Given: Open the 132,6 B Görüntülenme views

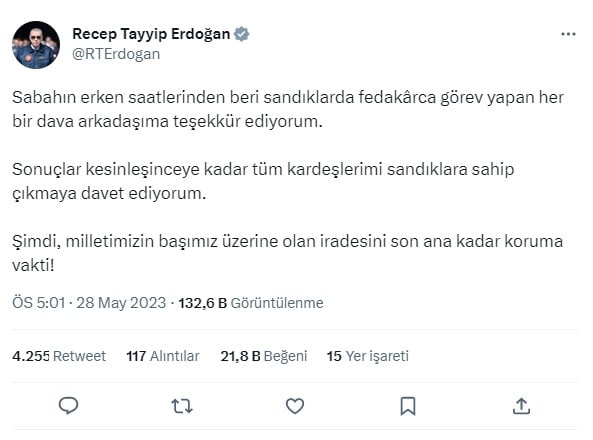Looking at the screenshot, I should 251,303.
